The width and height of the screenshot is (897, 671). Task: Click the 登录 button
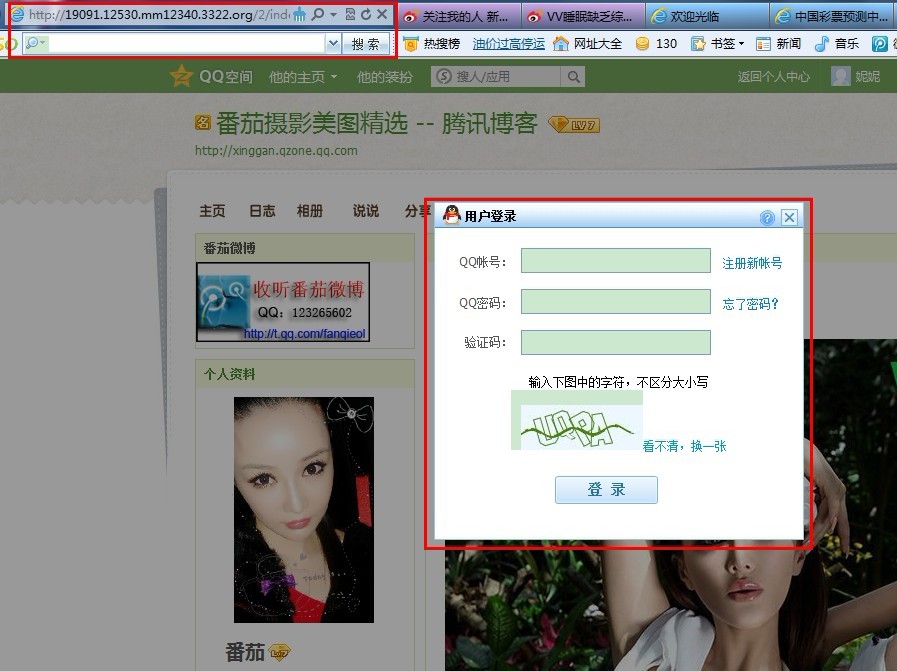[606, 490]
